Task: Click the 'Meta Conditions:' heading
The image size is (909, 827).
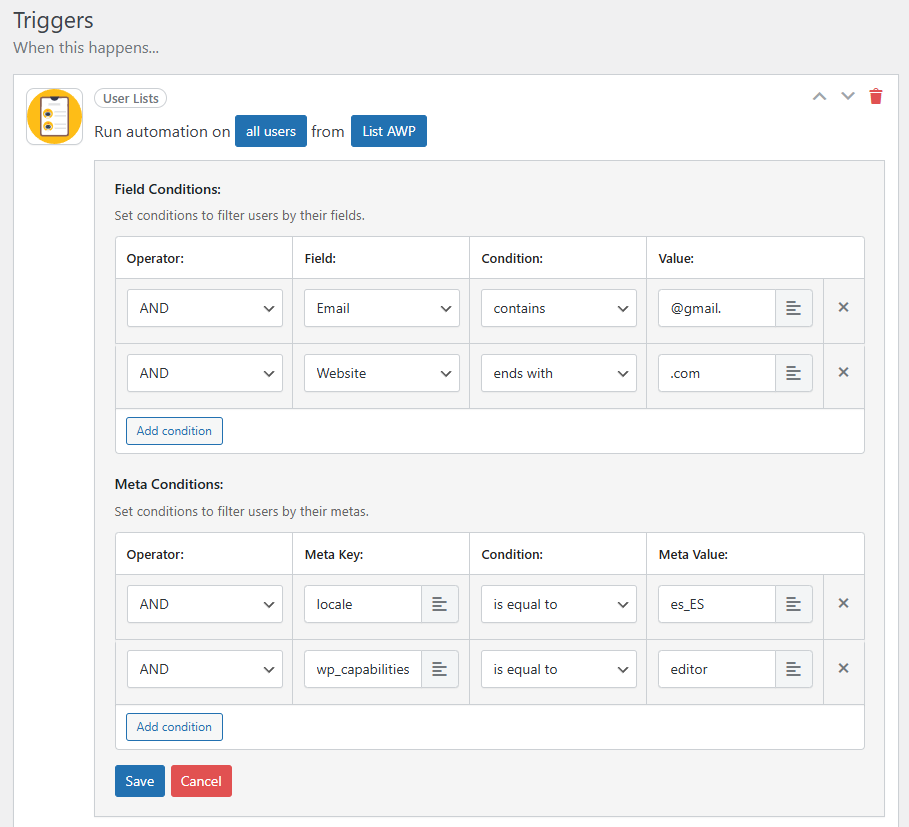Action: point(169,484)
